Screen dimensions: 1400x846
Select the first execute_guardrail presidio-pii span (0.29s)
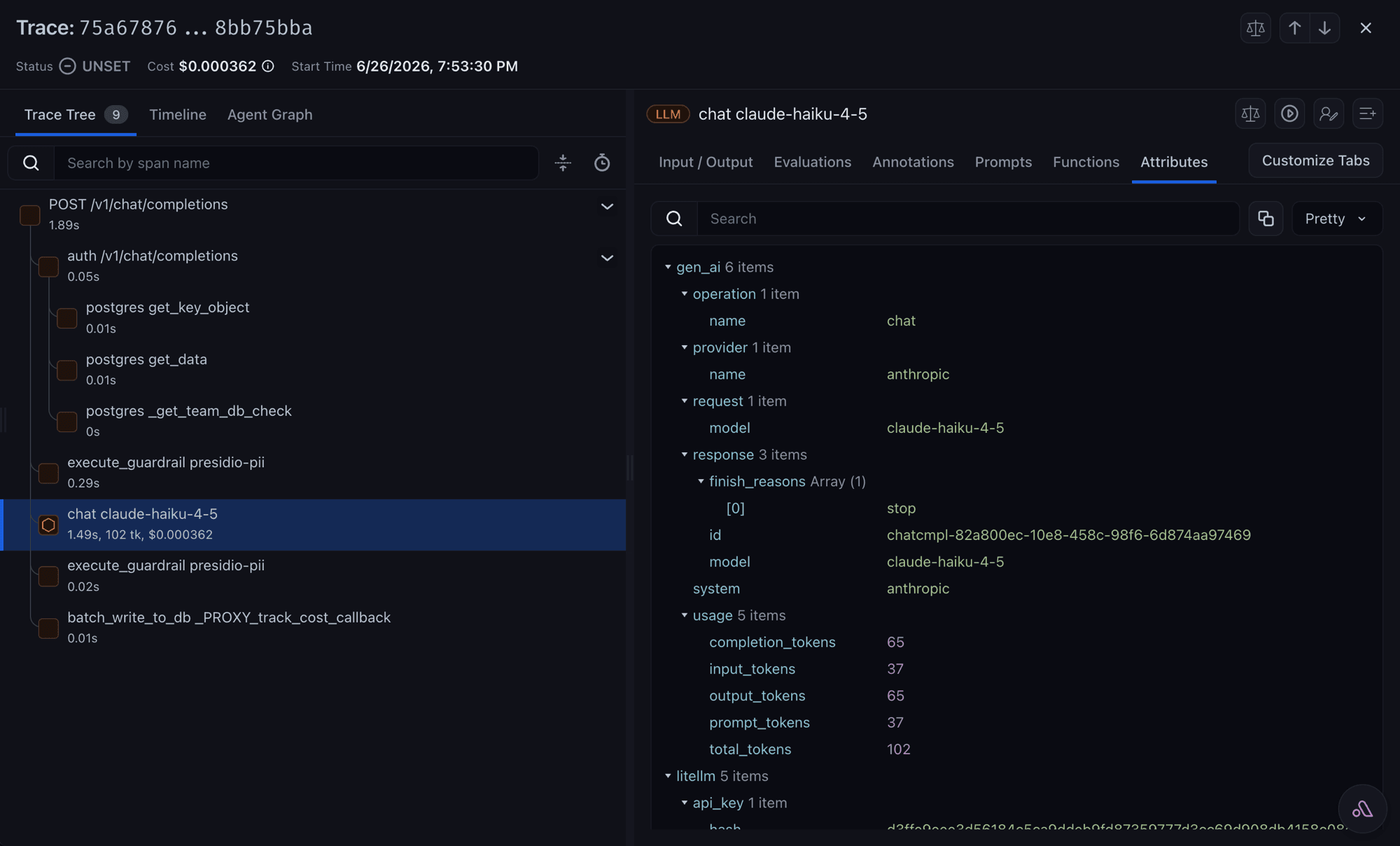[x=313, y=473]
